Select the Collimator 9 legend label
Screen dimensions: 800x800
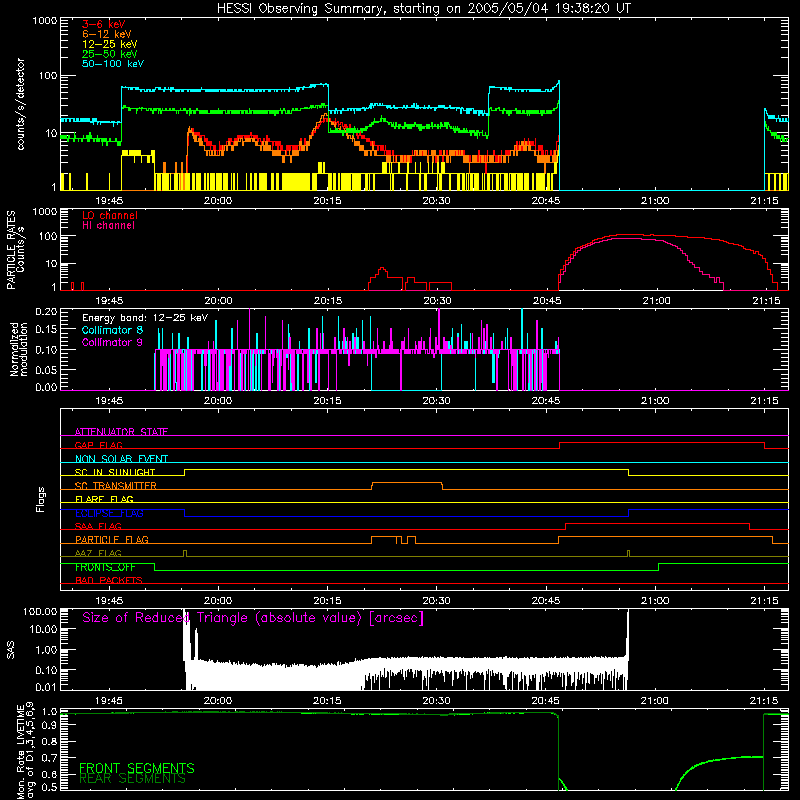(x=112, y=342)
